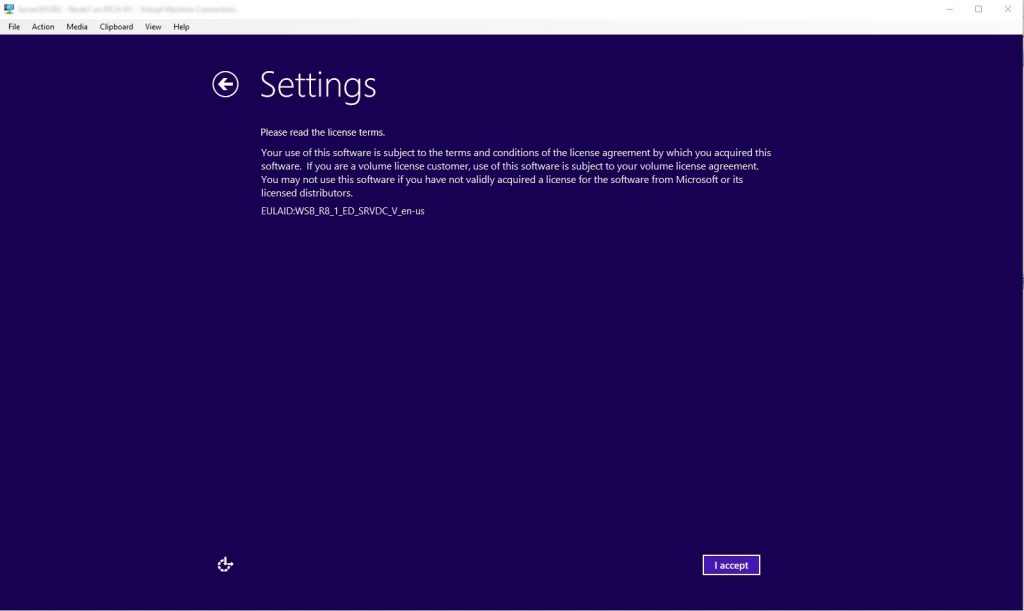Open the Media menu
Screen dimensions: 1024x611
point(76,26)
